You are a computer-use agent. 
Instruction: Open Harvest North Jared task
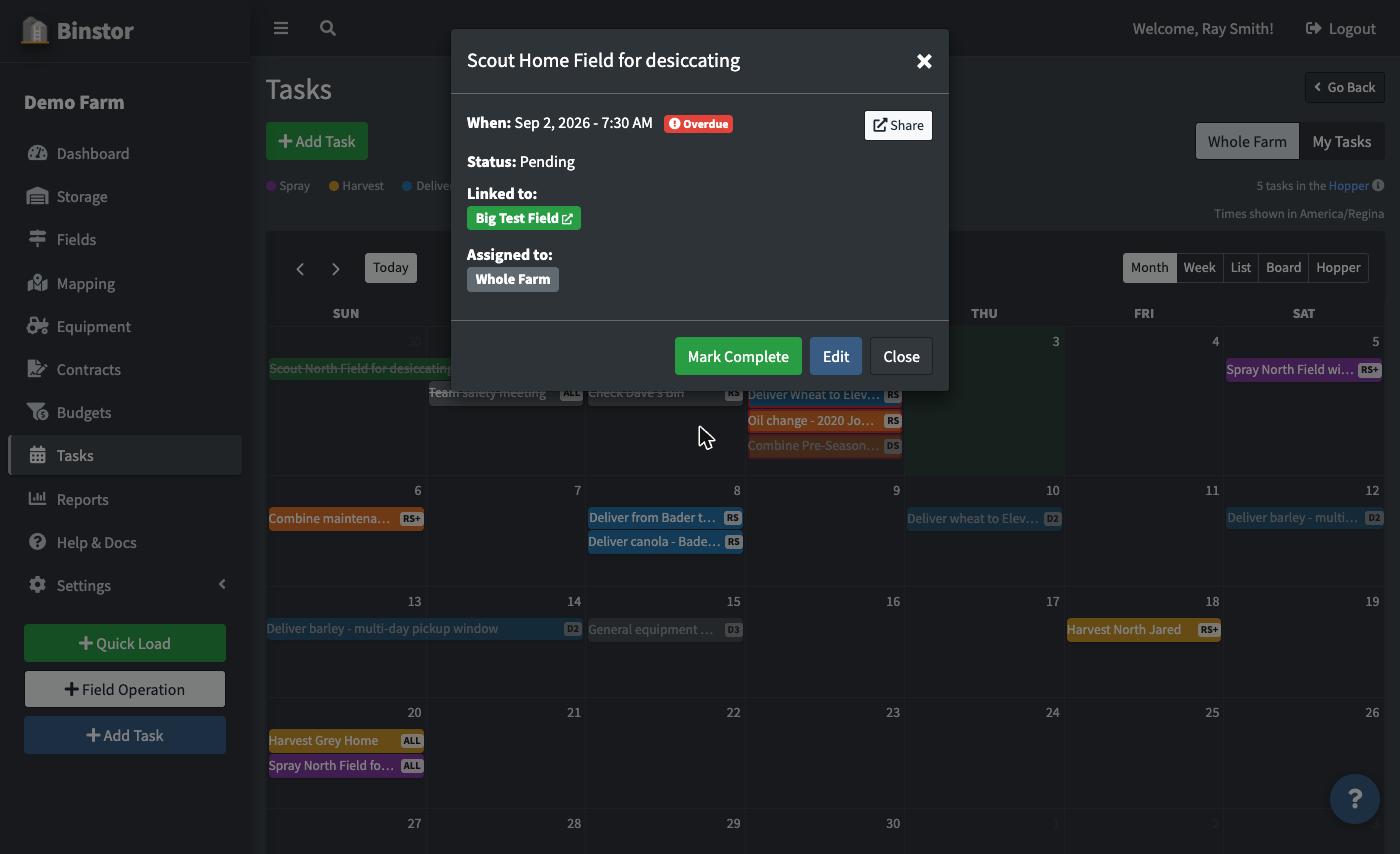1144,629
